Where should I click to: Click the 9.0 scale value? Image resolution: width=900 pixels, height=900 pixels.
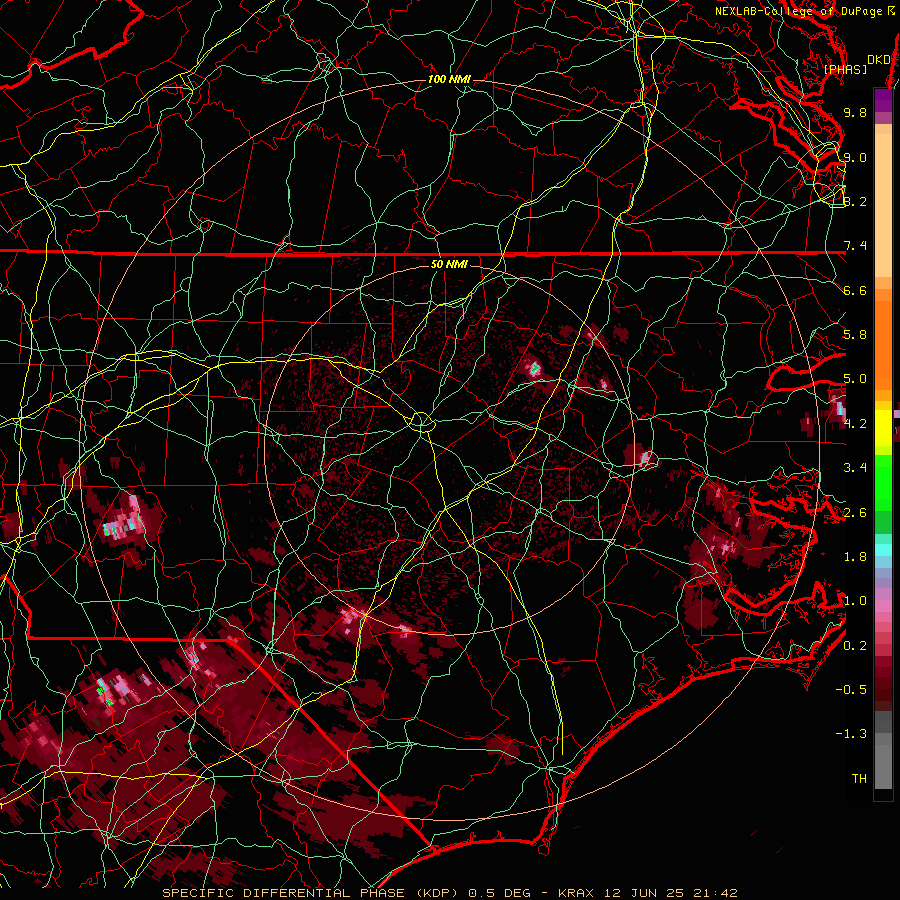coord(855,157)
